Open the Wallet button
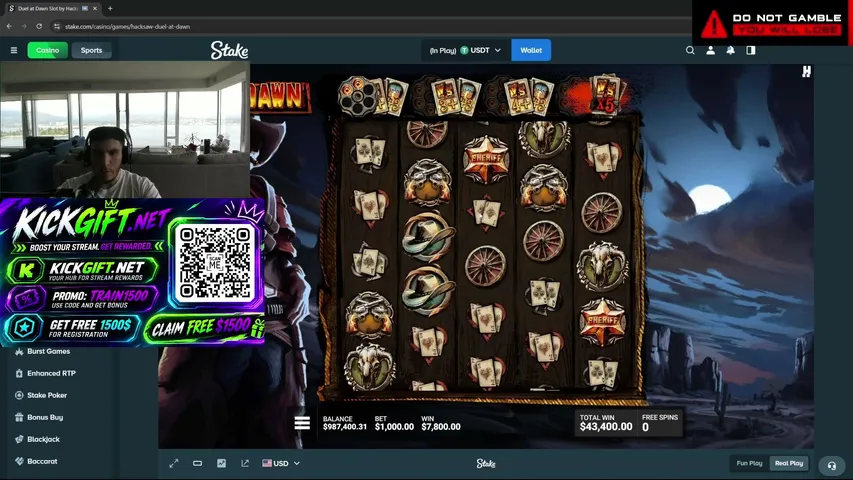 click(x=531, y=50)
